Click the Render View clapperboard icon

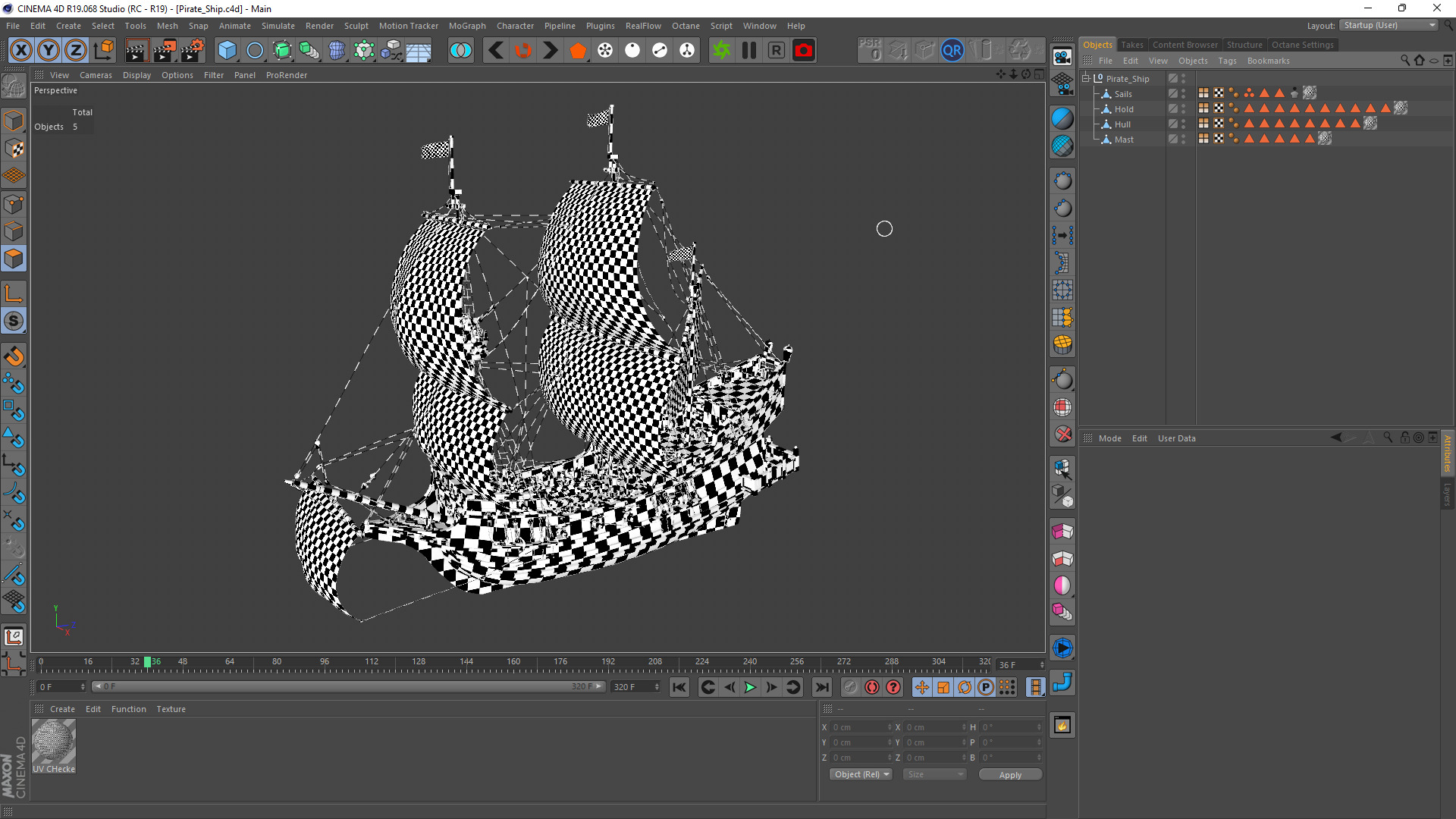pos(136,50)
